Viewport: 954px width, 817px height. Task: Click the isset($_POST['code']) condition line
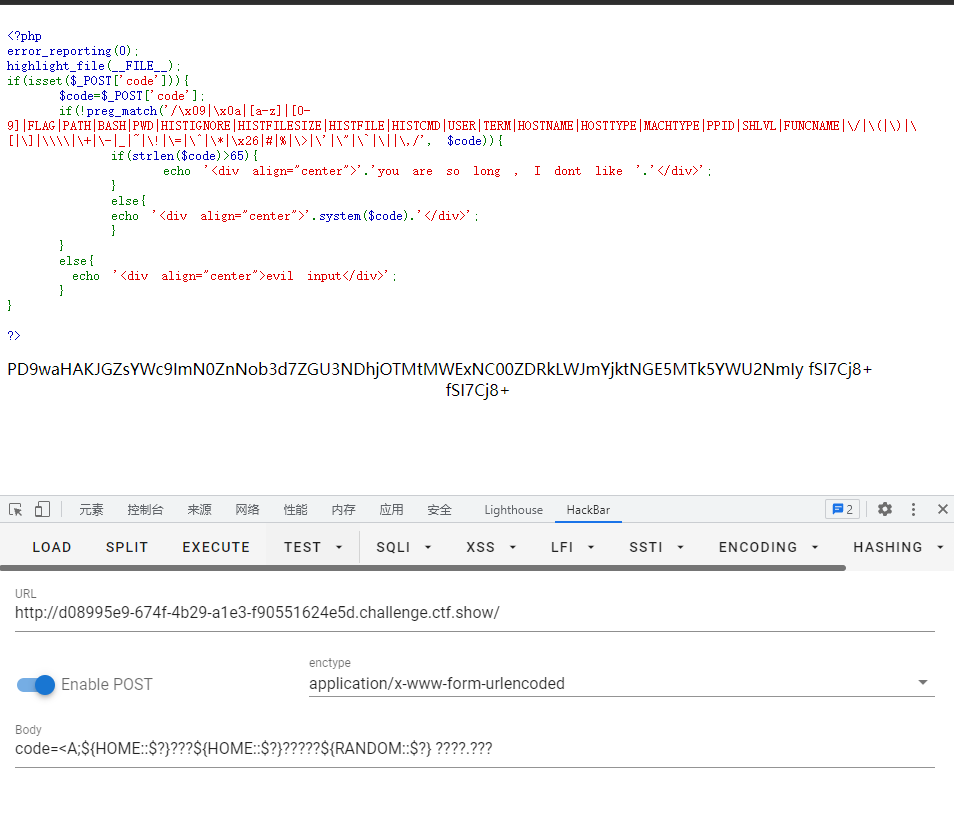click(98, 81)
